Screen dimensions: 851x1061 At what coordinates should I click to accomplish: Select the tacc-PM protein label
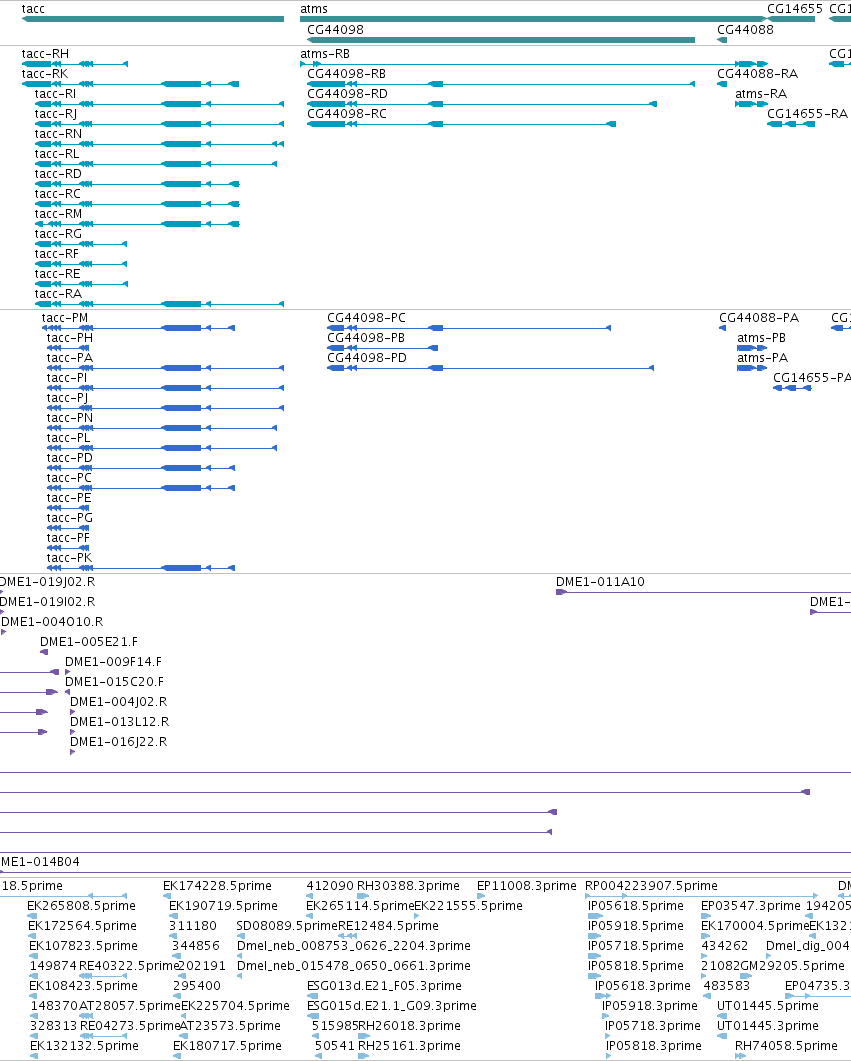coord(65,318)
